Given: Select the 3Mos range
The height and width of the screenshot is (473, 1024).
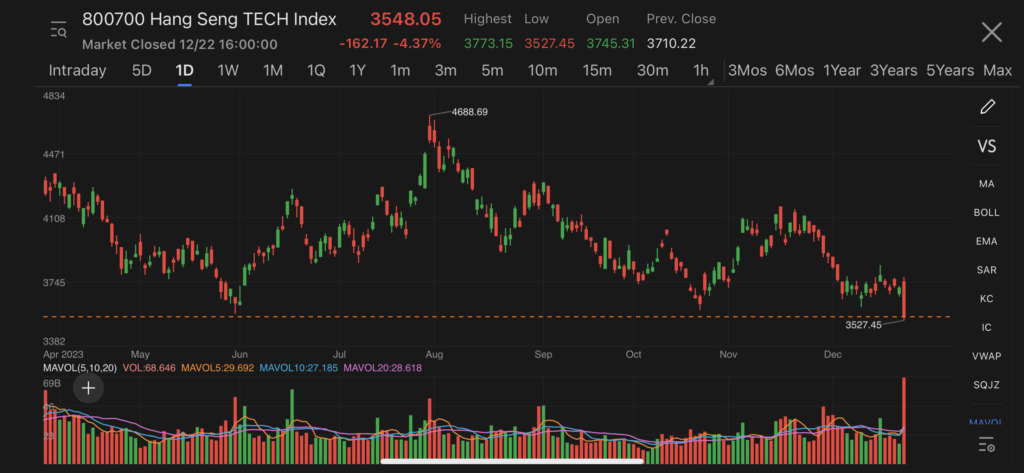Looking at the screenshot, I should 747,70.
